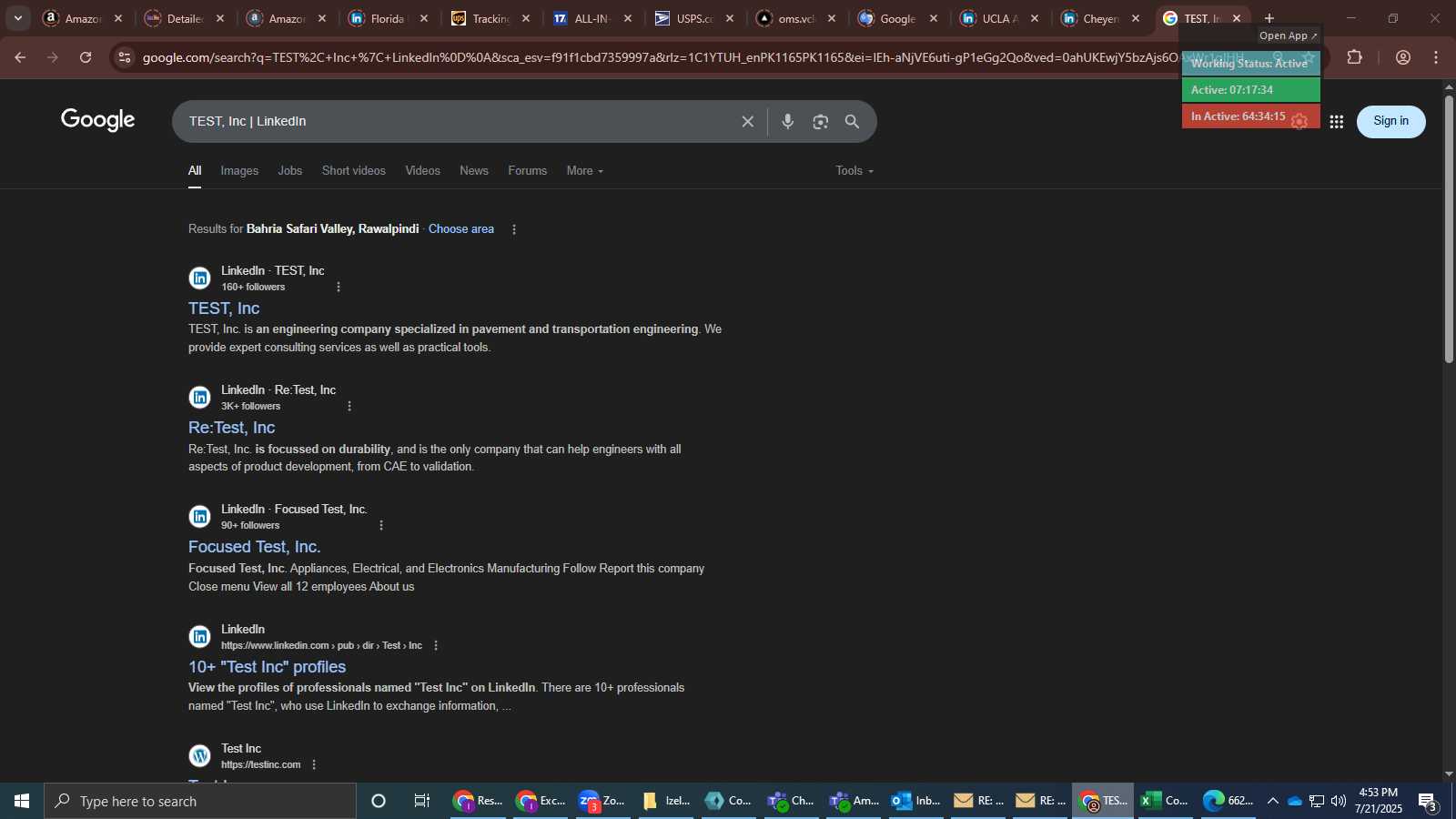Open Chrome profile avatar icon
Viewport: 1456px width, 819px height.
[1403, 57]
